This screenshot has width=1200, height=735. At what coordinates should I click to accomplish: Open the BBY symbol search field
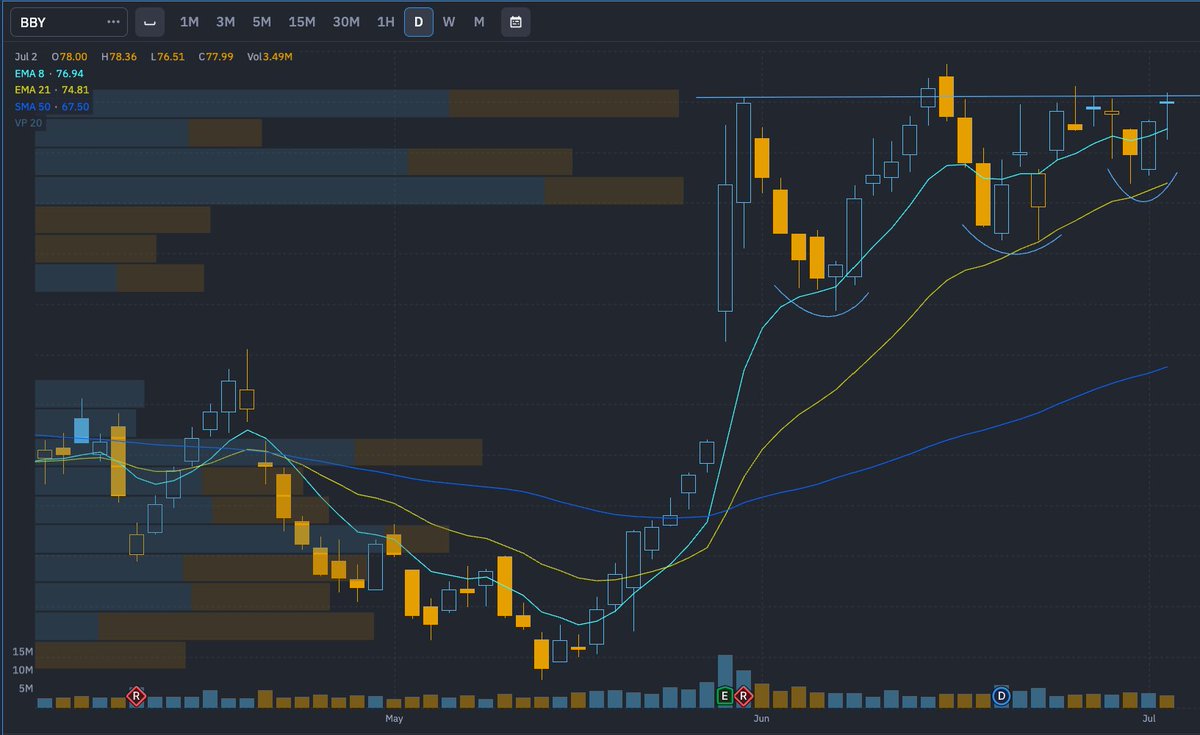[68, 22]
